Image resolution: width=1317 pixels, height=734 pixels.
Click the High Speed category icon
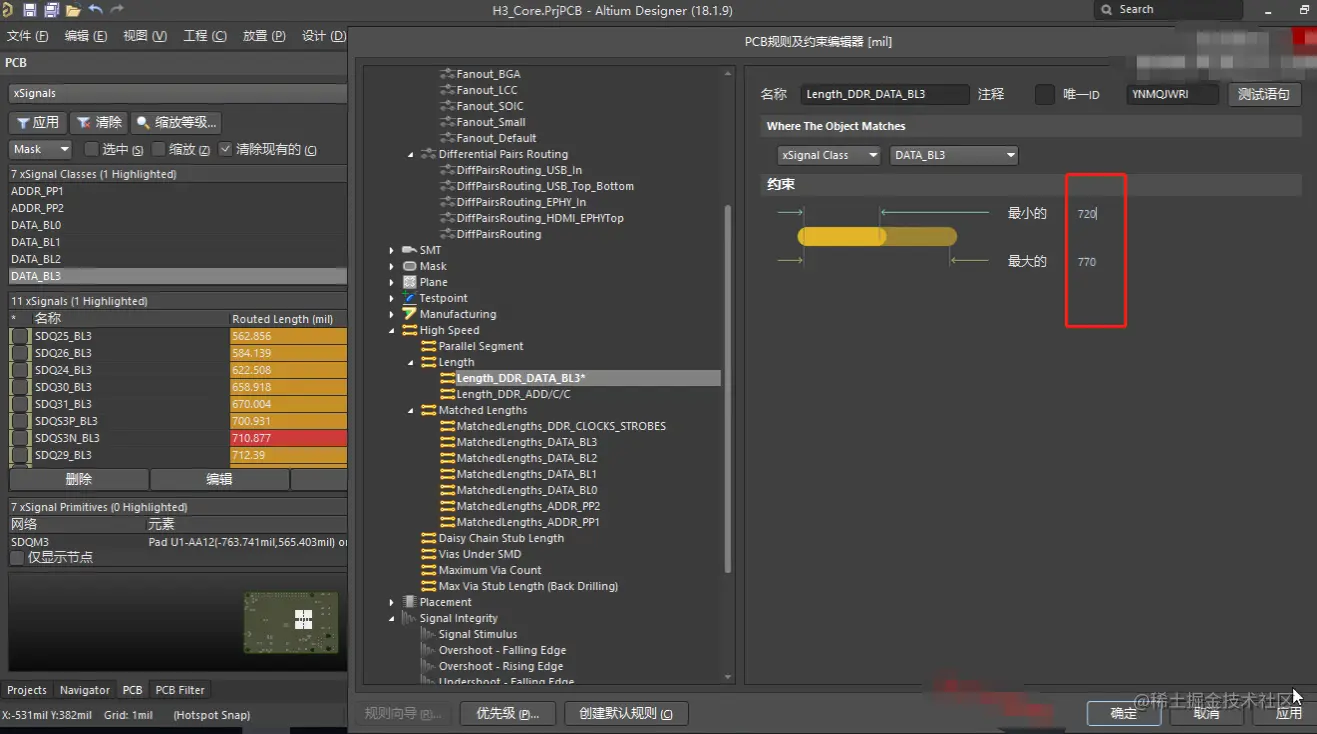tap(409, 330)
